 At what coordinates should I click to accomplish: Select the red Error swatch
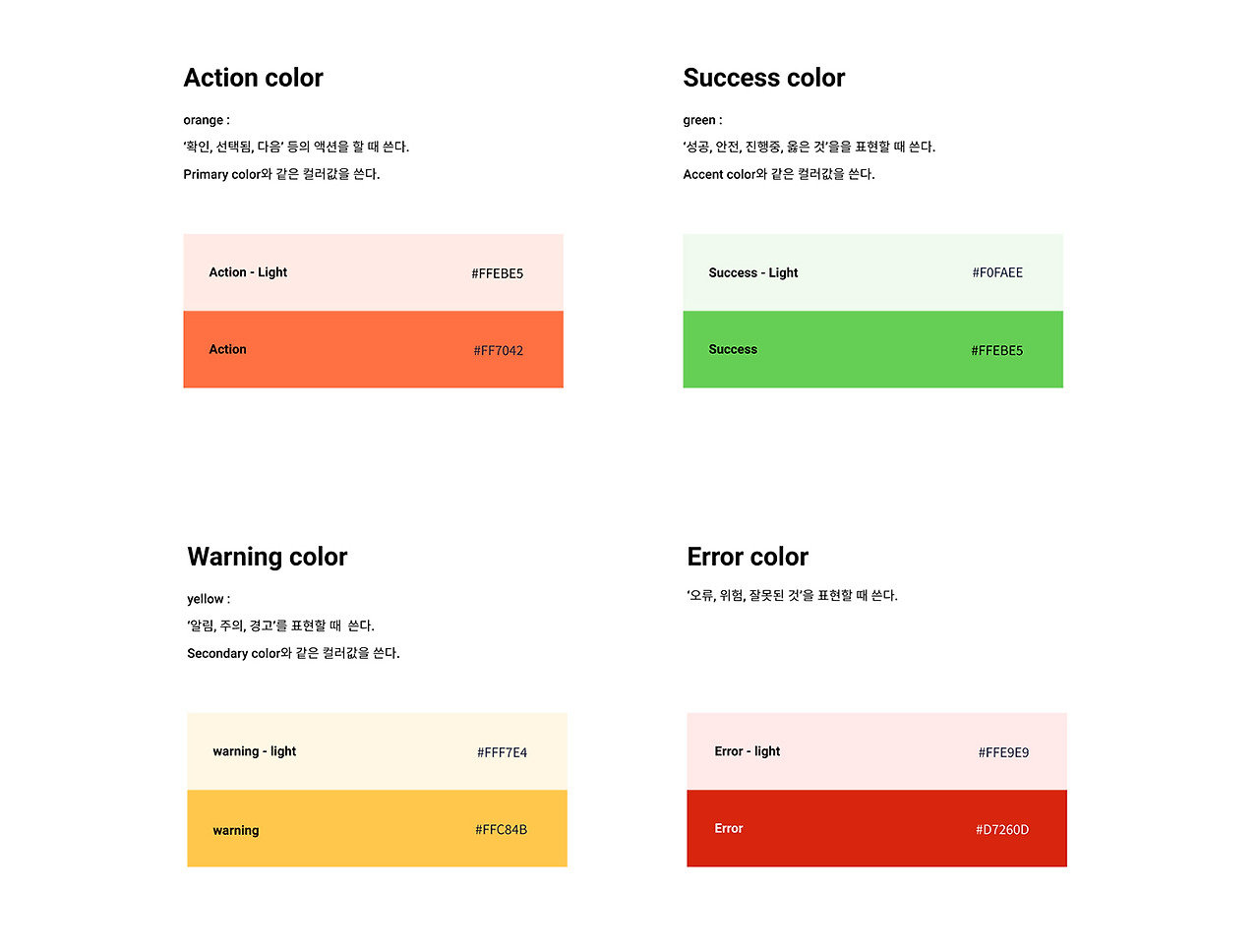pos(876,828)
